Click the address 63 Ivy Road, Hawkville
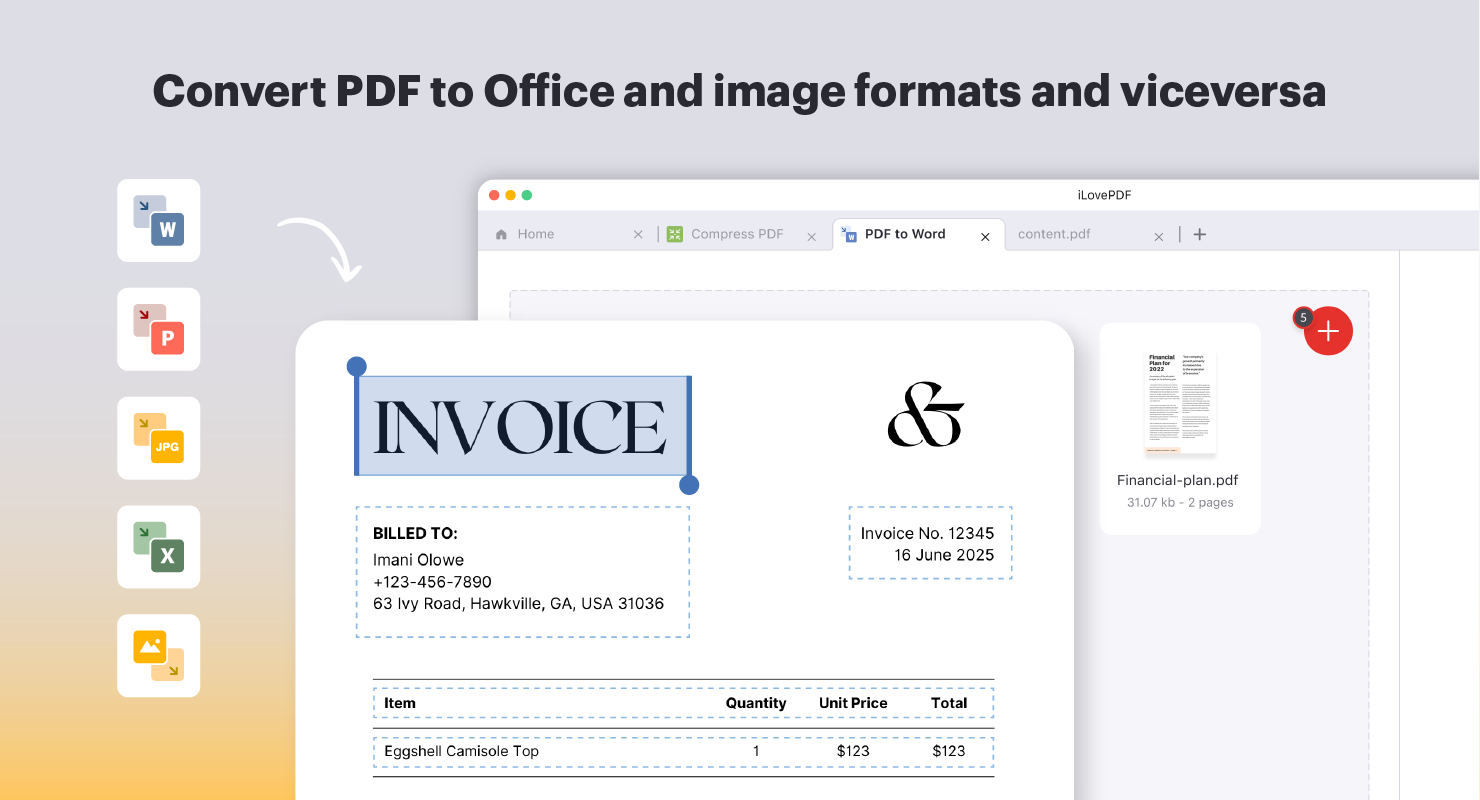The height and width of the screenshot is (800, 1480). pyautogui.click(x=518, y=604)
